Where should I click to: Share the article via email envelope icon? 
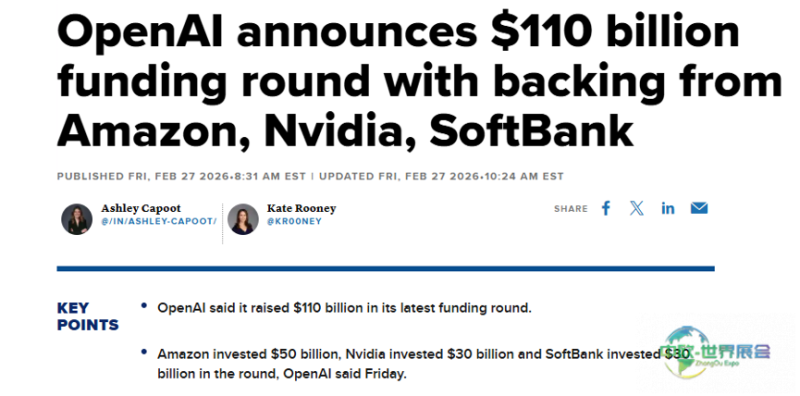point(699,208)
